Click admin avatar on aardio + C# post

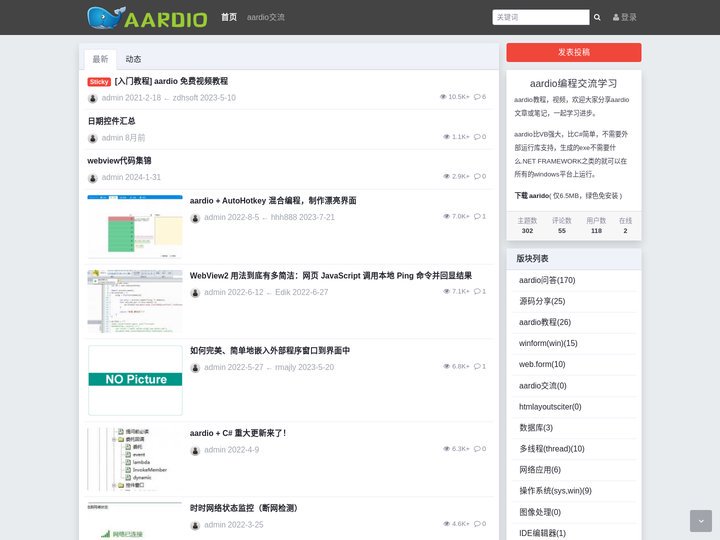(195, 450)
